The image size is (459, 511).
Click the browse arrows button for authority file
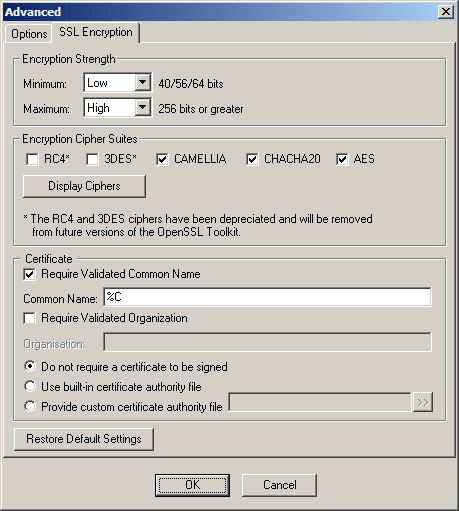click(423, 402)
